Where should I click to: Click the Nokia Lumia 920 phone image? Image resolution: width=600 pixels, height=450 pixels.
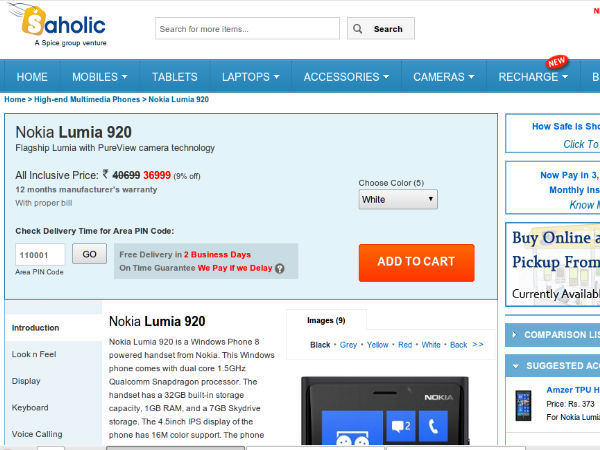(385, 411)
